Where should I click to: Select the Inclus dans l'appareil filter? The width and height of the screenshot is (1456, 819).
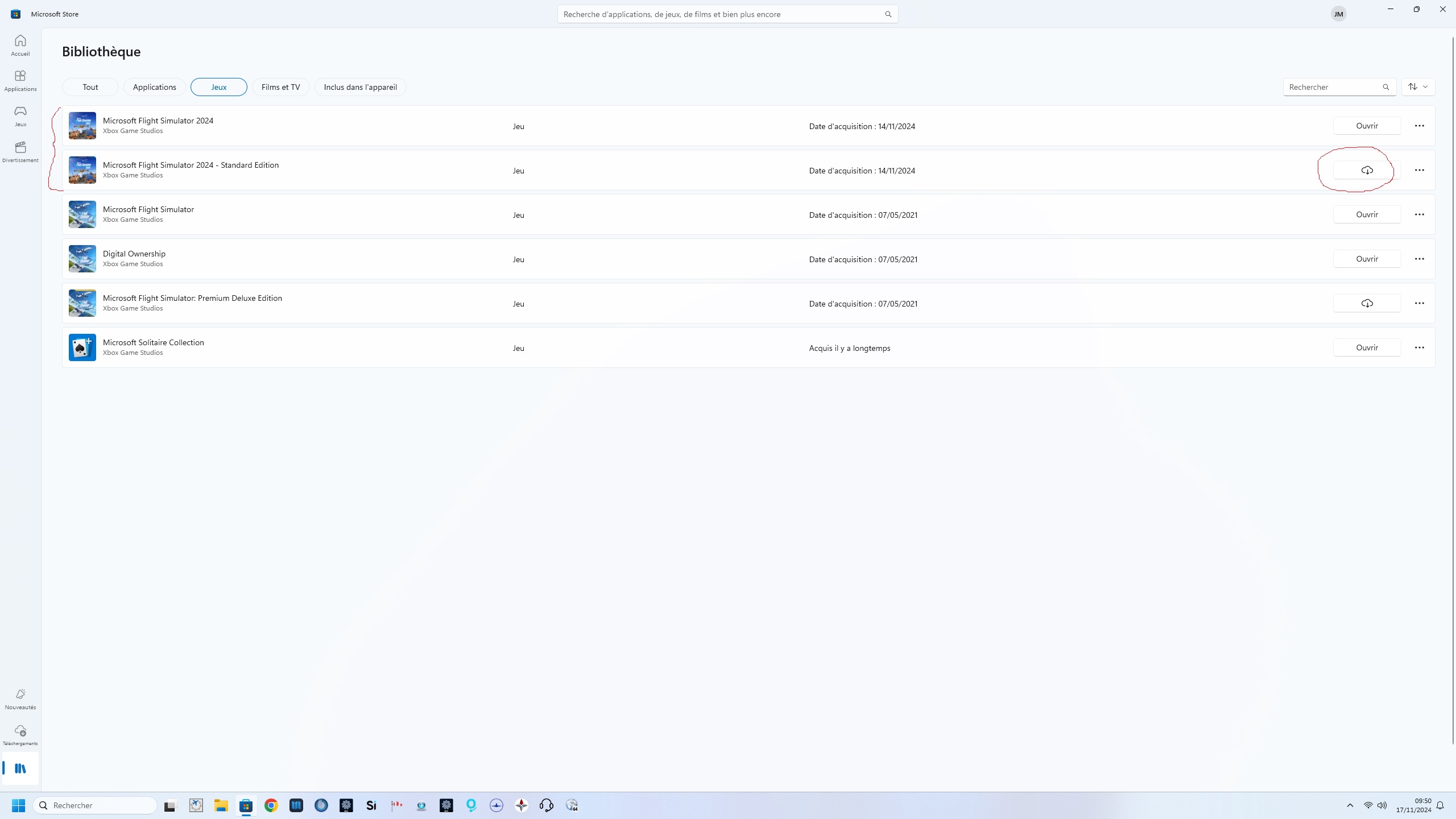(x=361, y=87)
